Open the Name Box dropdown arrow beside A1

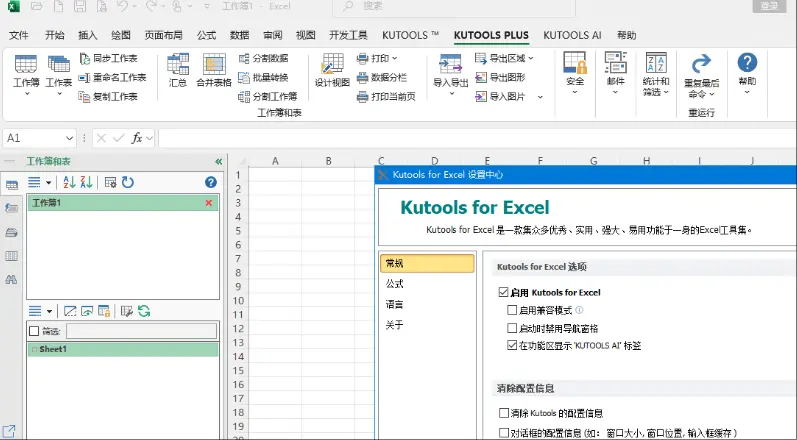(x=69, y=138)
